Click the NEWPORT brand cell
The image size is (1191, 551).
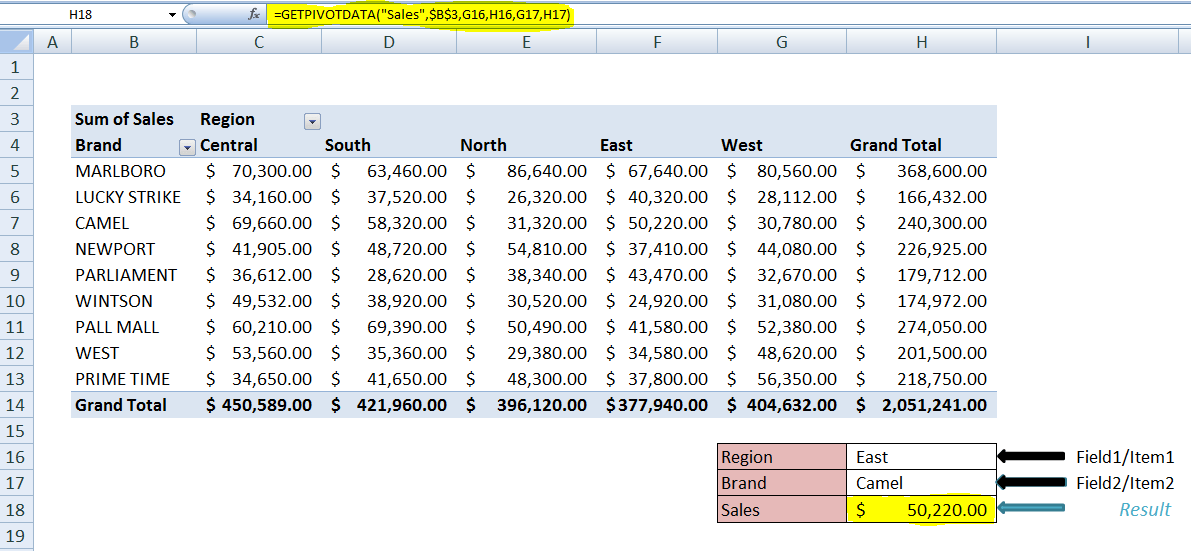point(134,249)
